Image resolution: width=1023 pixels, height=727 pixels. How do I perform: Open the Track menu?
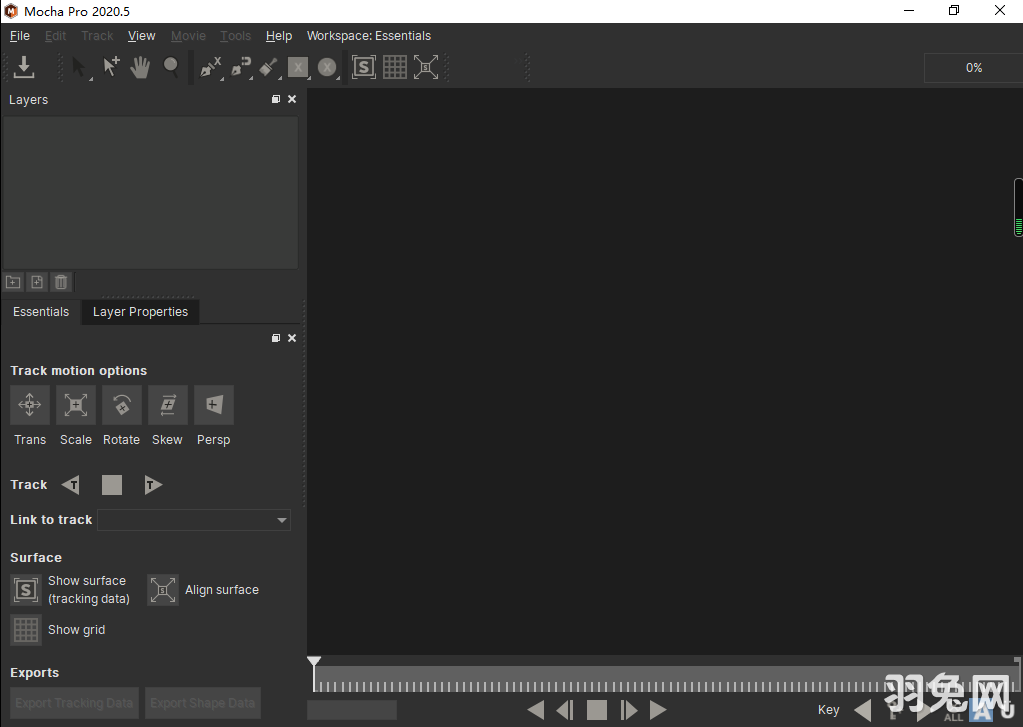point(96,35)
